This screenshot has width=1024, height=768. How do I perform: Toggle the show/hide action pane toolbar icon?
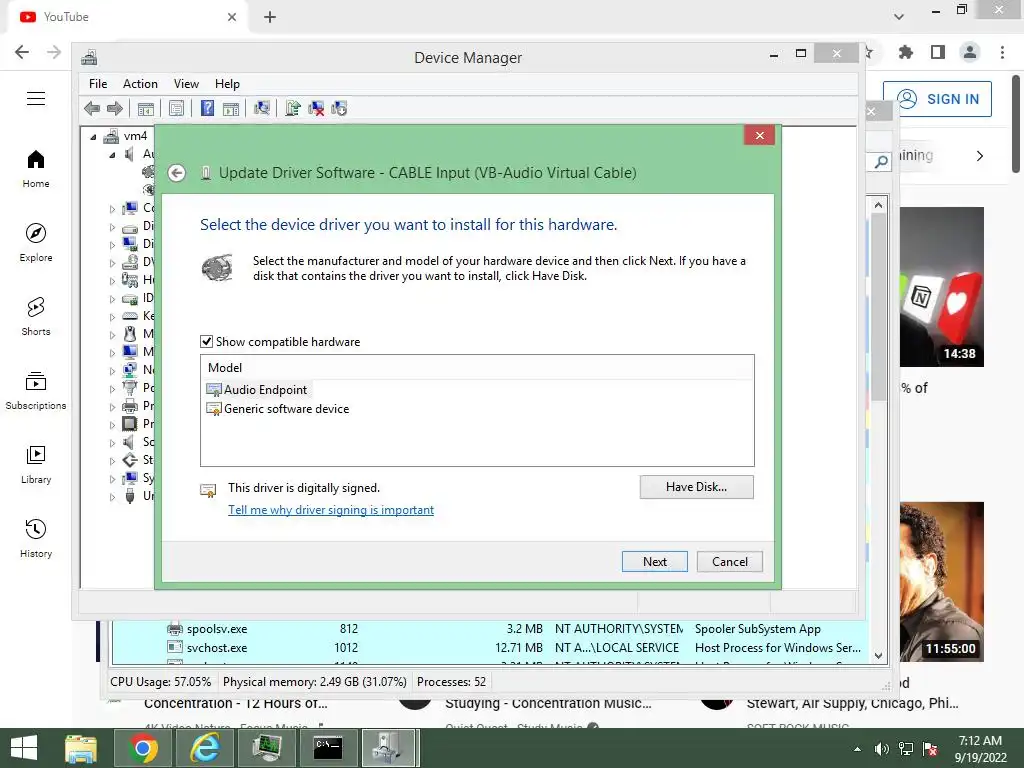[231, 108]
